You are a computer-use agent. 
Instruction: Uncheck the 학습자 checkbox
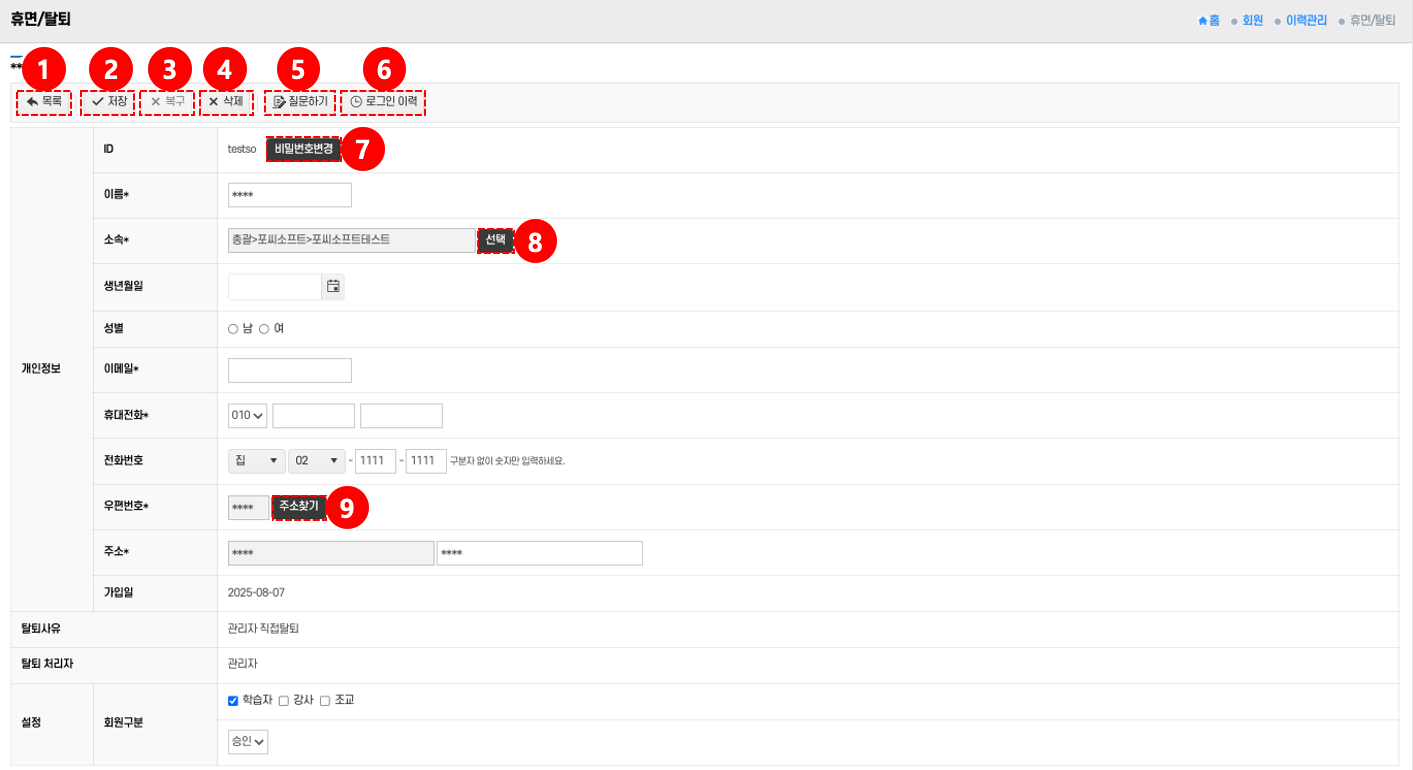point(233,701)
